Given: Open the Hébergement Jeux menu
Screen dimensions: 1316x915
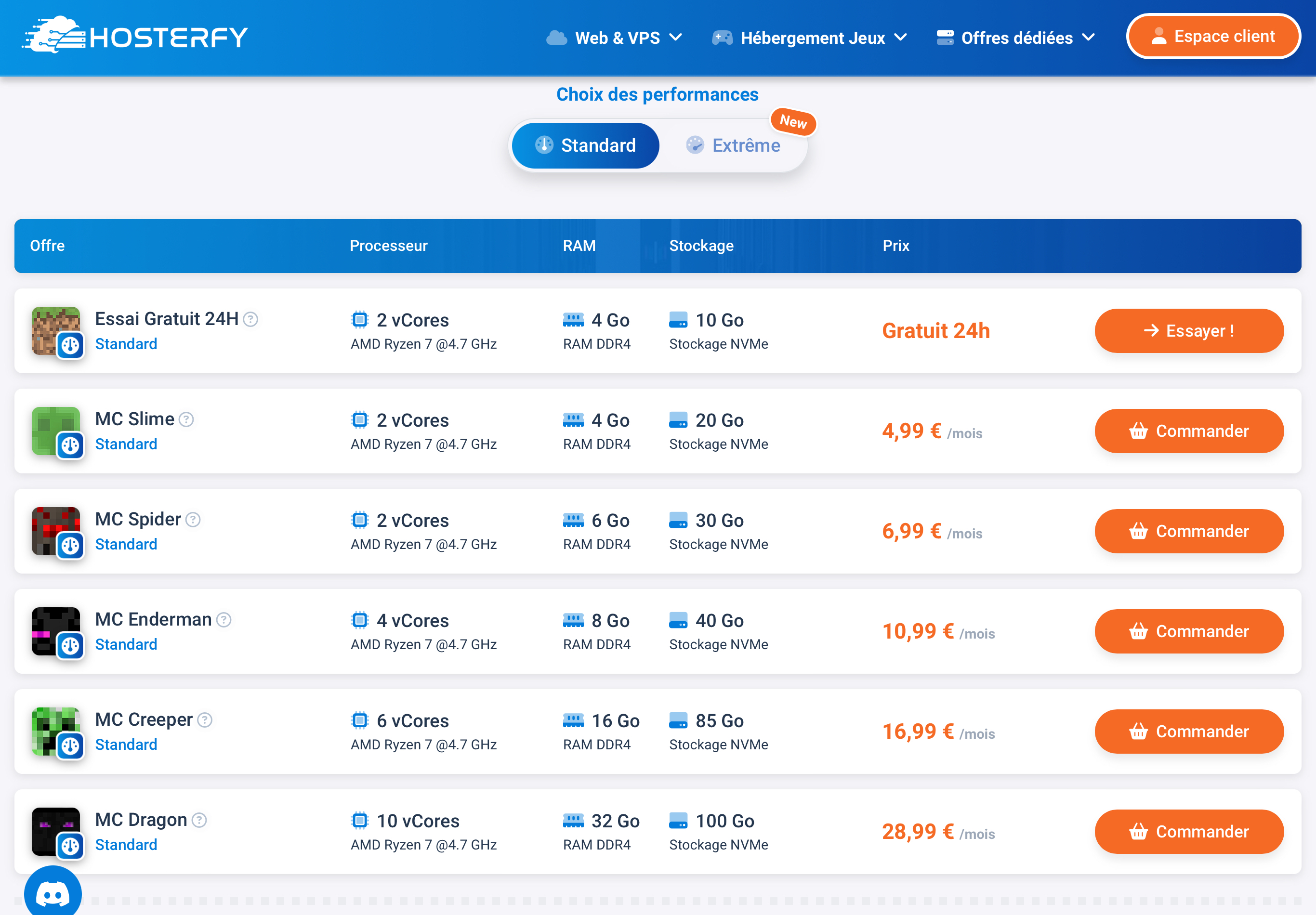Looking at the screenshot, I should [810, 38].
